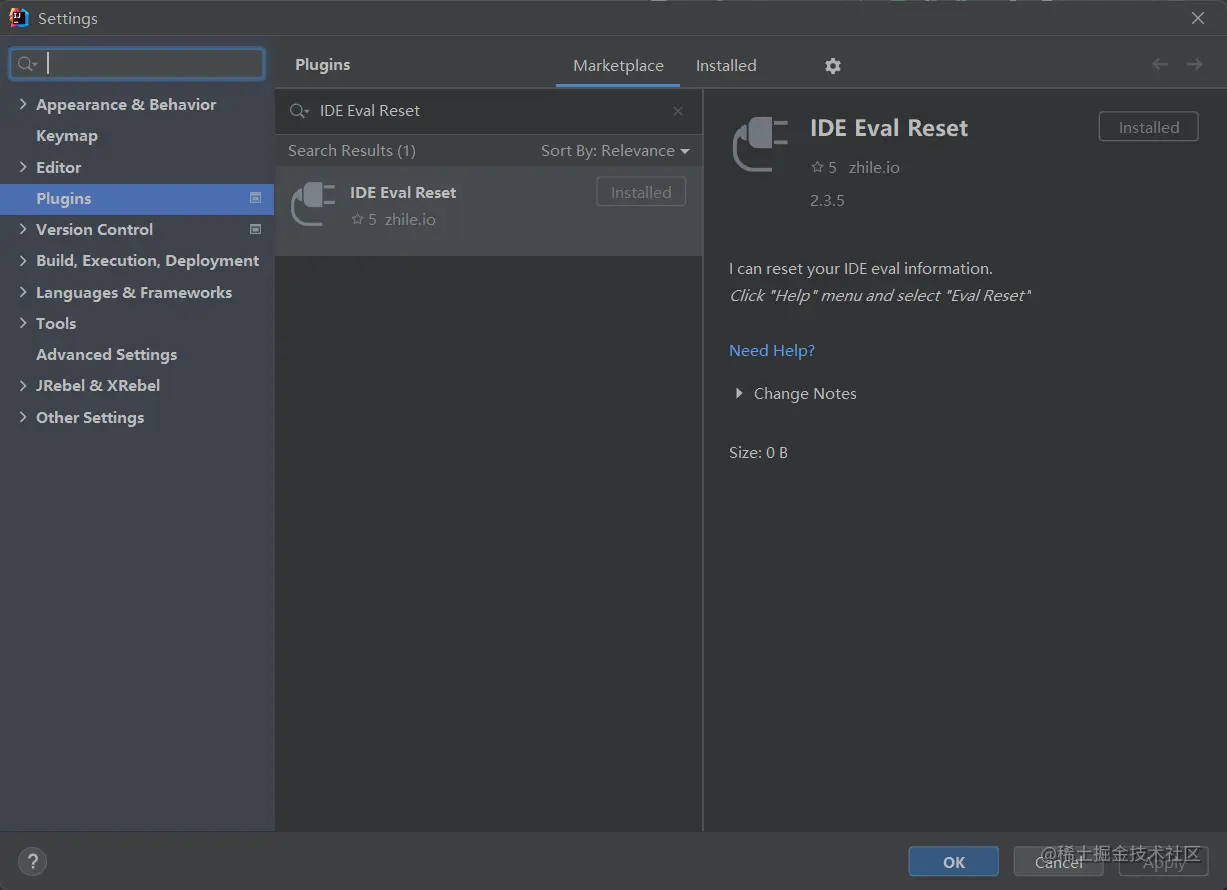Screen dimensions: 1227x890
Task: Click the search magnifier icon in plugin search
Action: [299, 111]
